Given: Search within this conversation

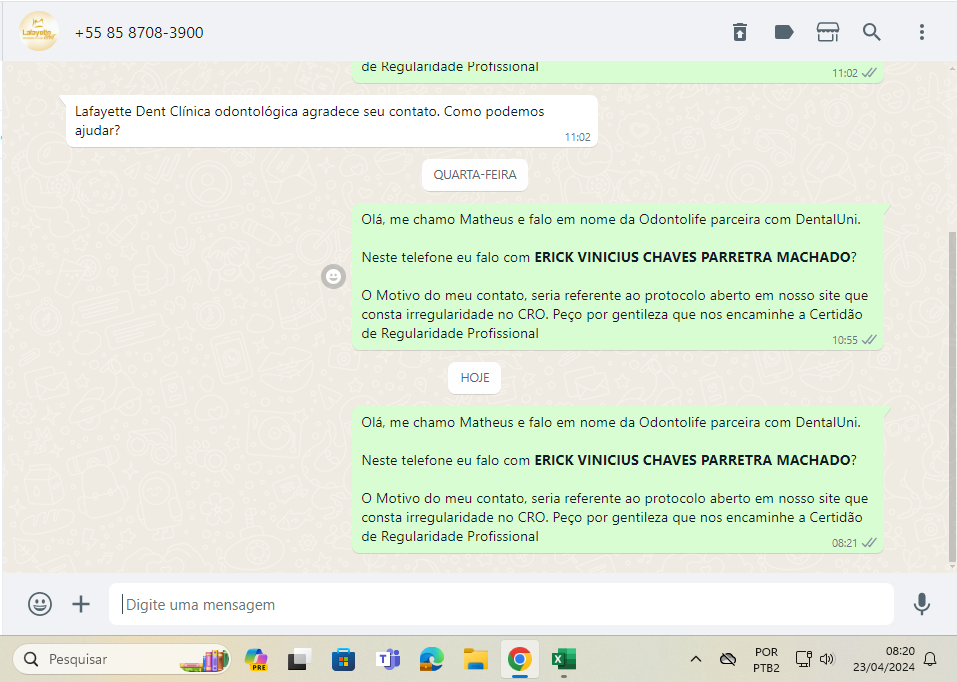Looking at the screenshot, I should coord(872,32).
